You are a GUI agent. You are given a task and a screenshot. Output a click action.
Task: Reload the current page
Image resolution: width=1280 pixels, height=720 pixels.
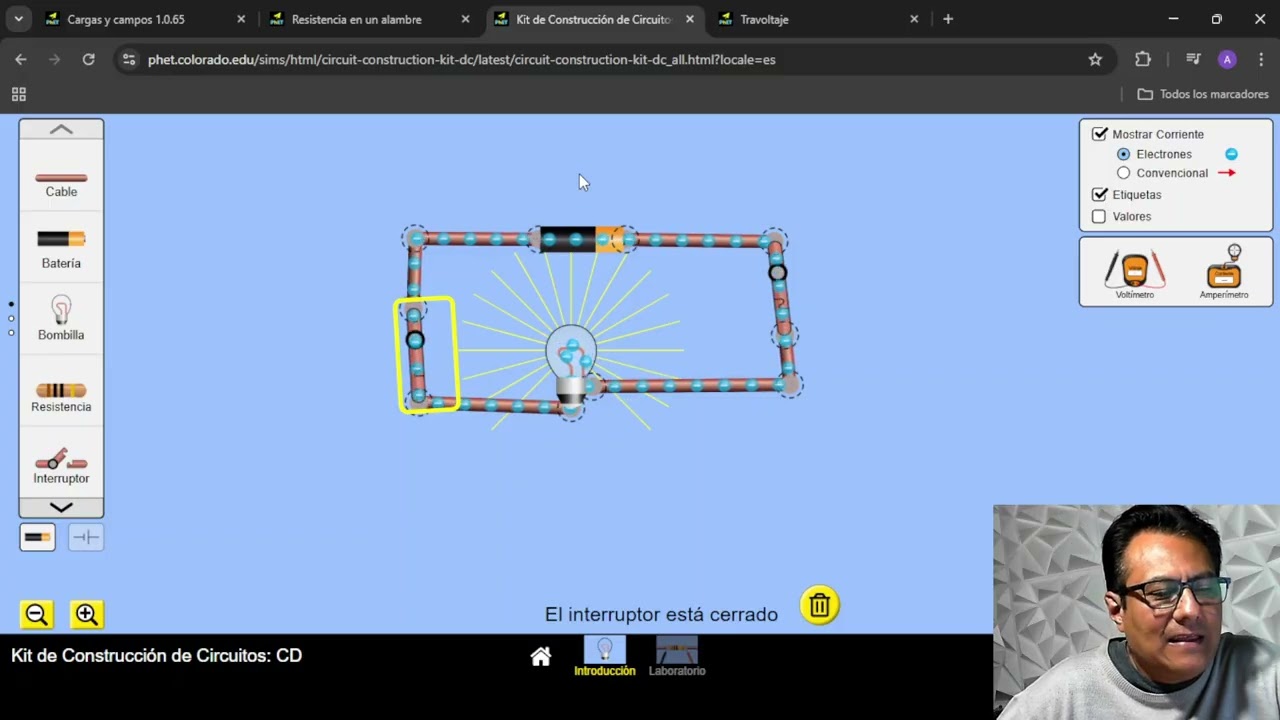88,59
